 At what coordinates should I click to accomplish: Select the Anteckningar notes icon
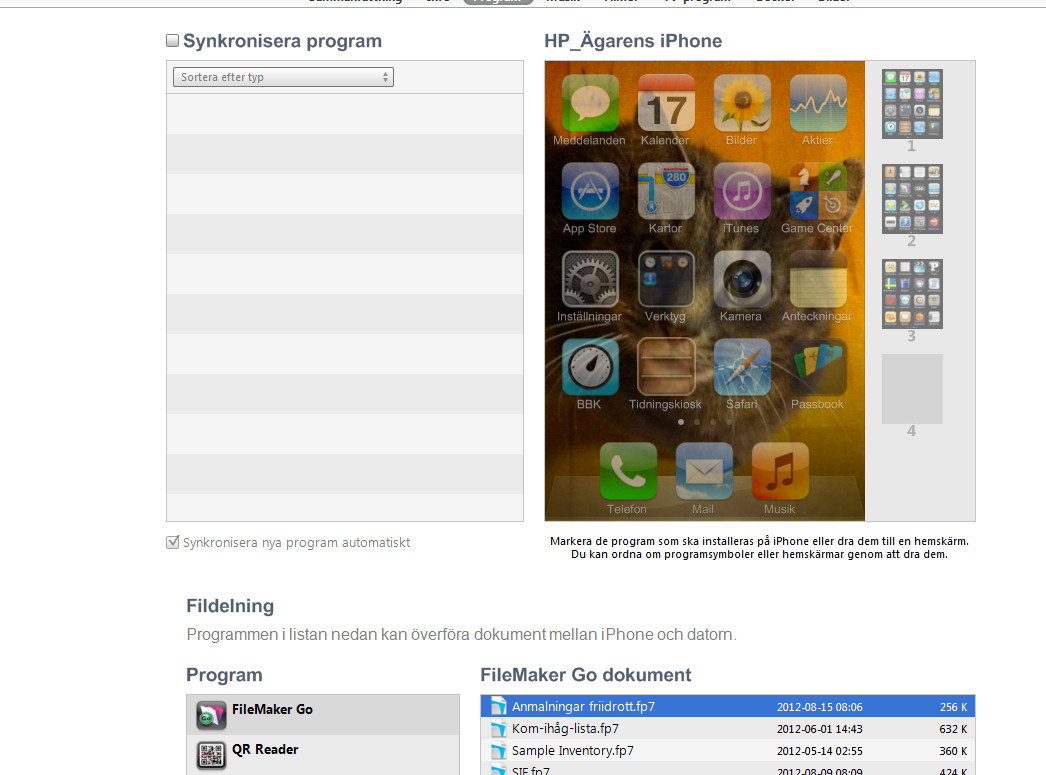pyautogui.click(x=818, y=279)
